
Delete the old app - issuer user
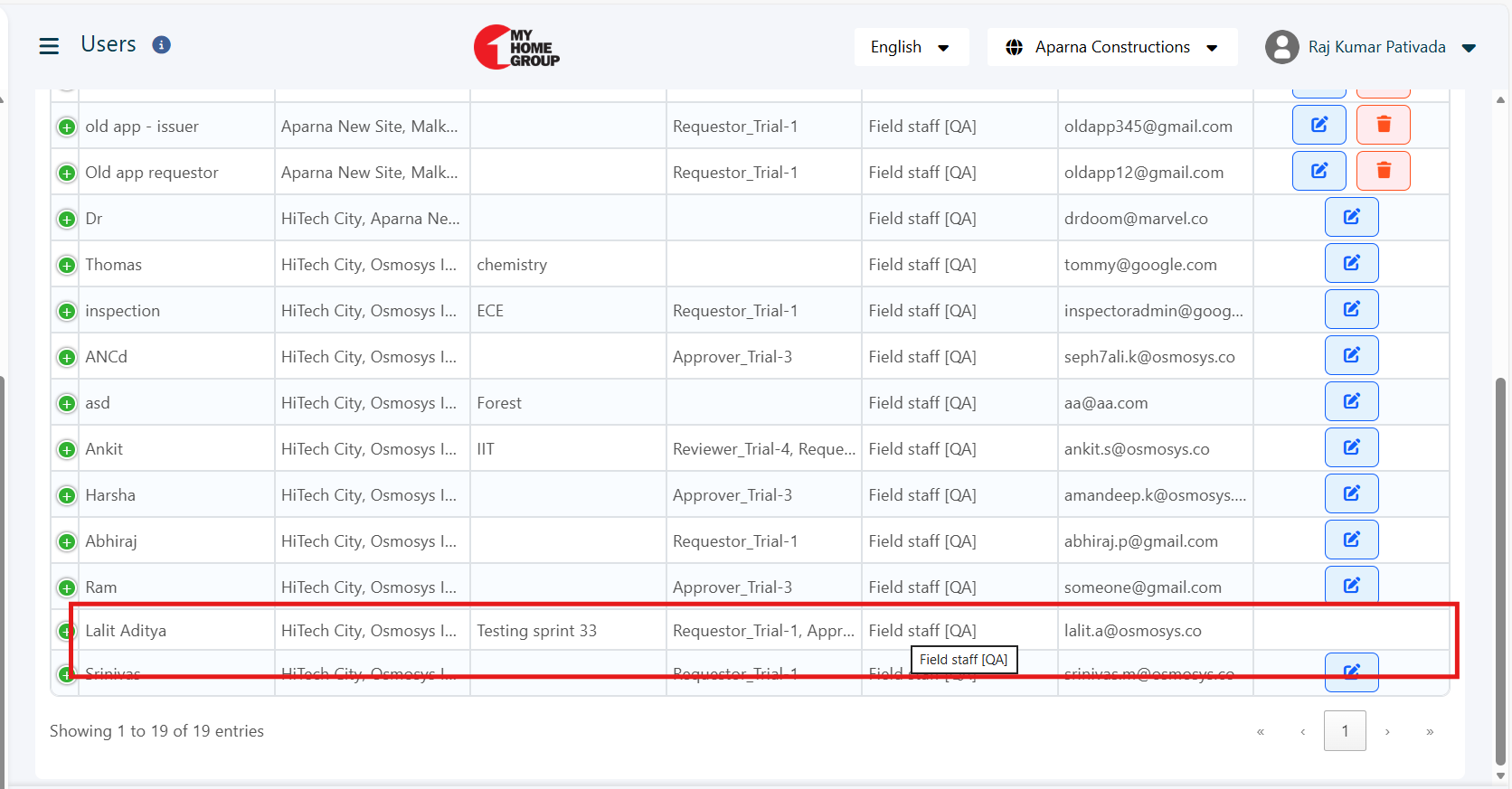pos(1383,125)
